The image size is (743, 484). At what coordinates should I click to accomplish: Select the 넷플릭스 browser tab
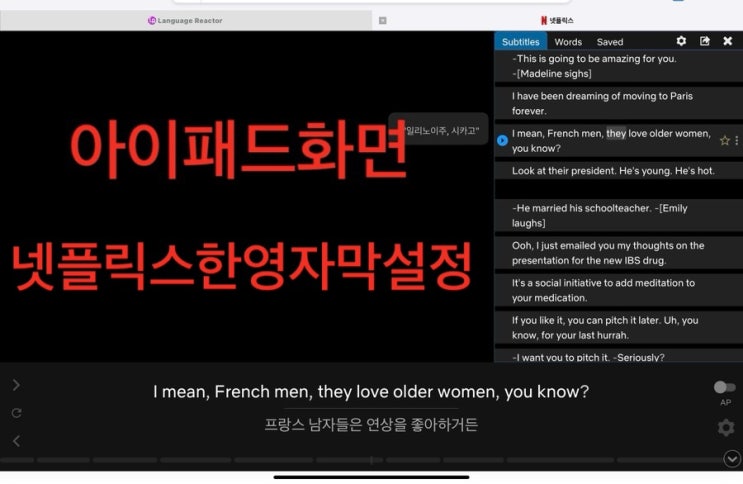[557, 20]
